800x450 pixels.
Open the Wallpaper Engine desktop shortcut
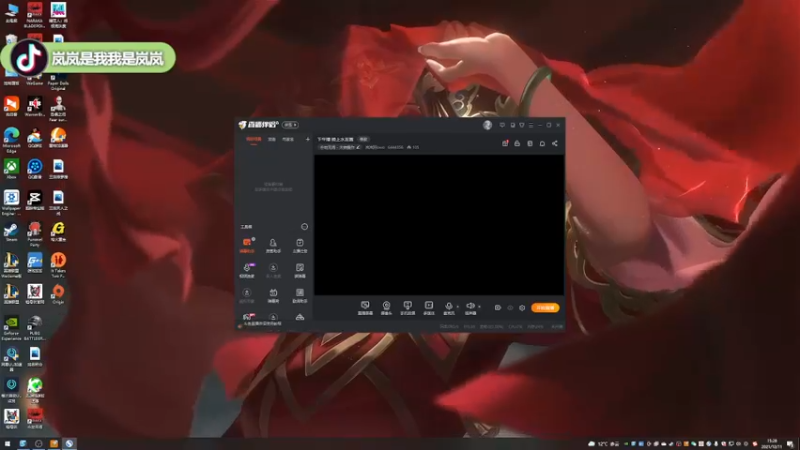(x=11, y=203)
